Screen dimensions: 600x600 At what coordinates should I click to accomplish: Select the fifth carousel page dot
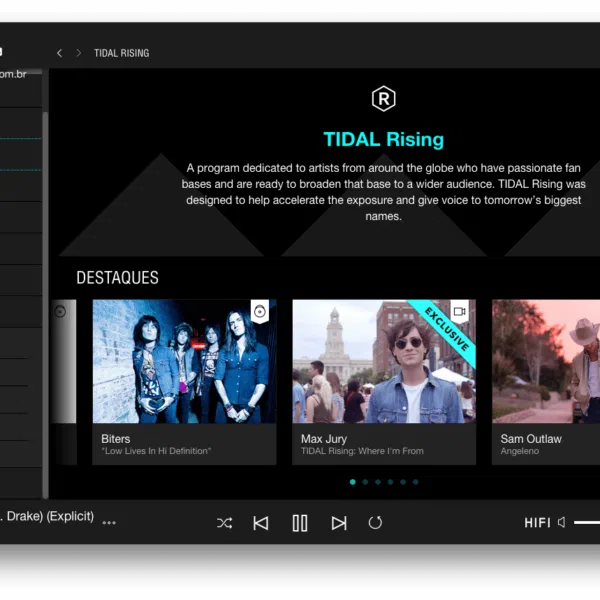pyautogui.click(x=403, y=482)
